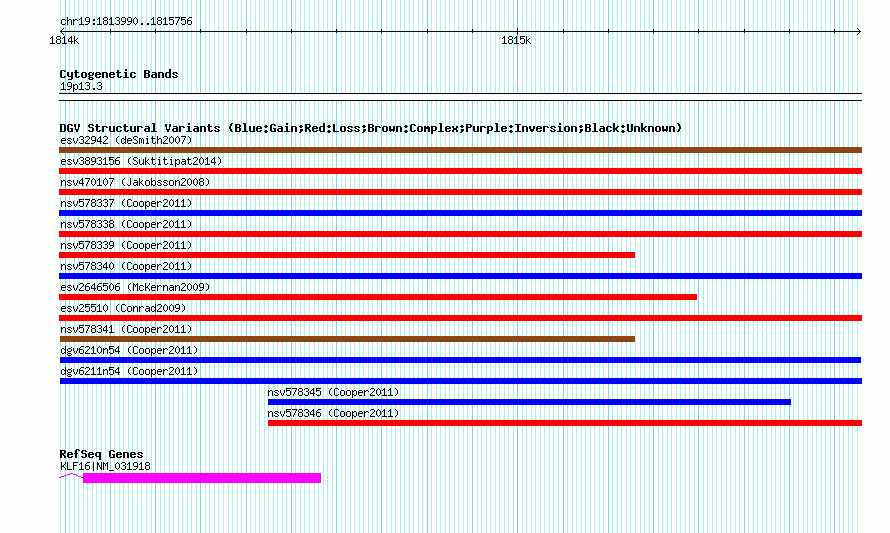Select the brown esv32942 complex variant bar
Image resolution: width=890 pixels, height=533 pixels.
460,150
